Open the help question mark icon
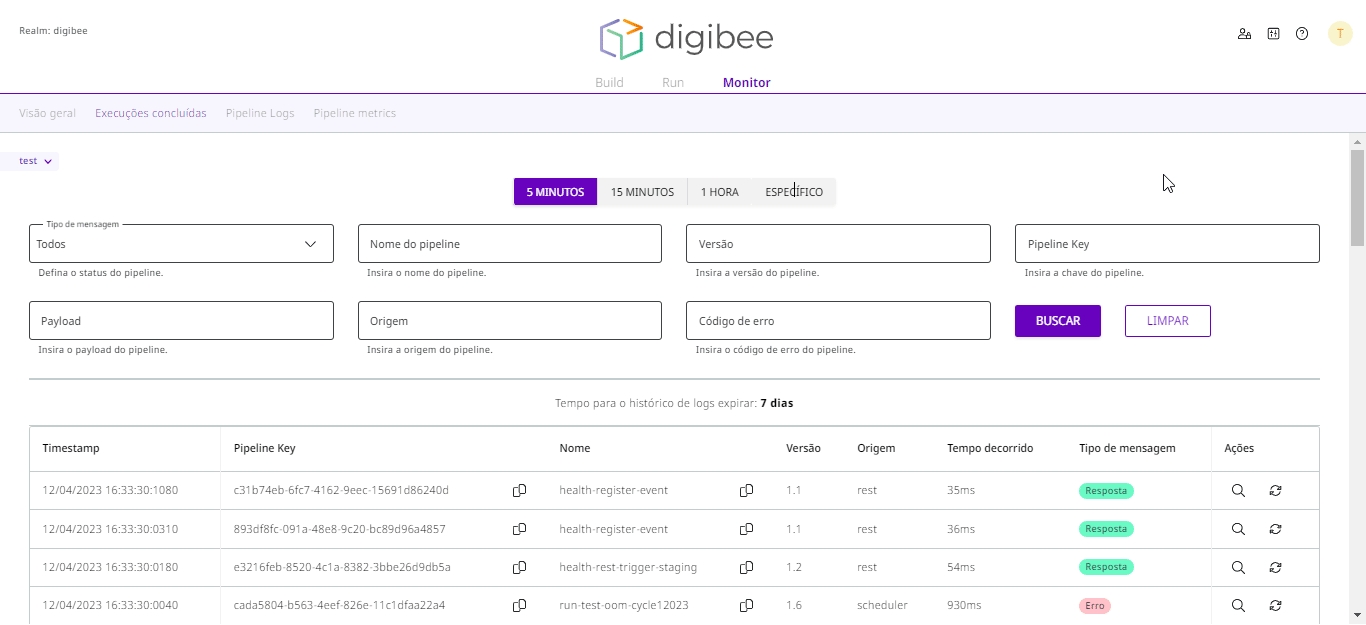1366x625 pixels. [x=1302, y=34]
